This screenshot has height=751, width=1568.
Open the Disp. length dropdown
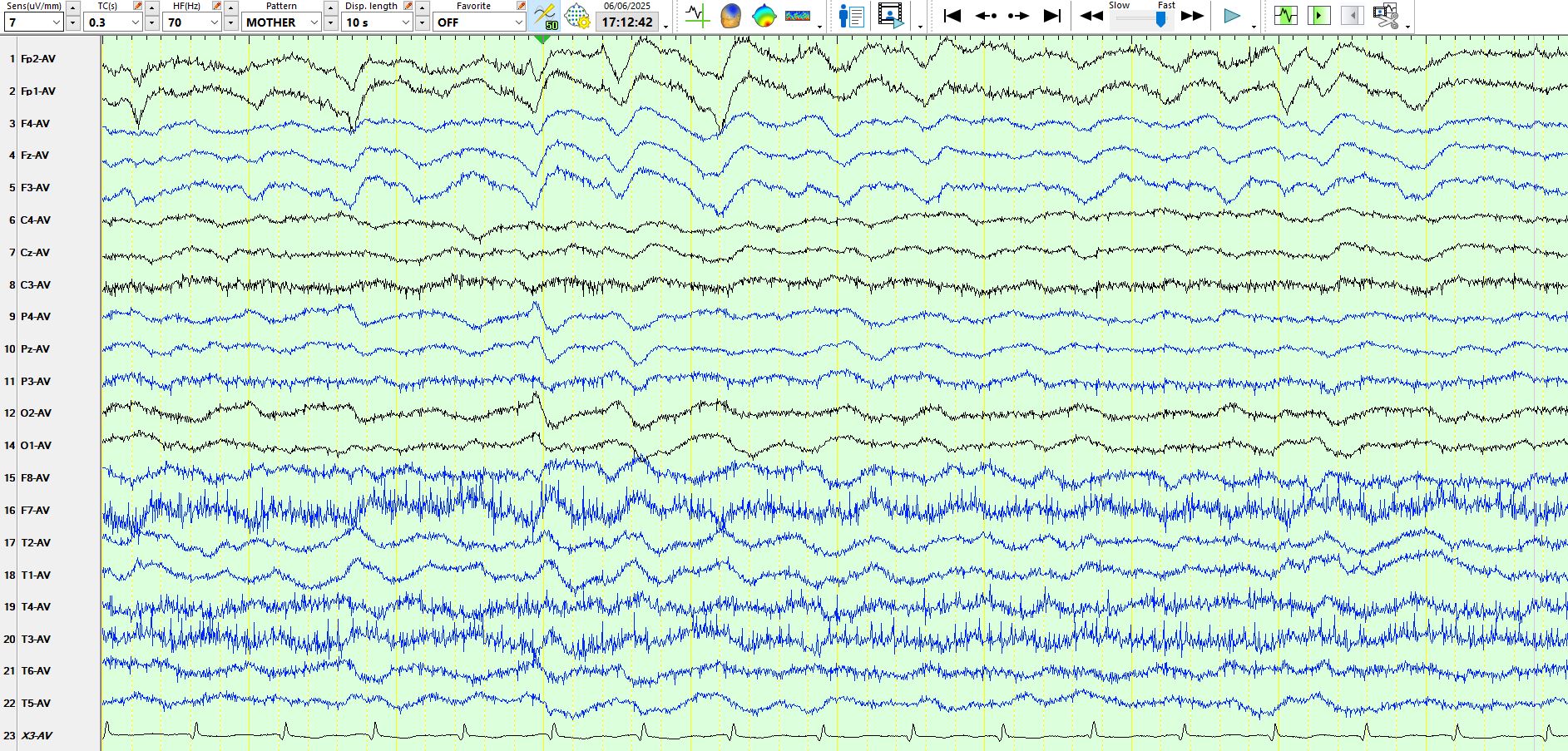(378, 22)
